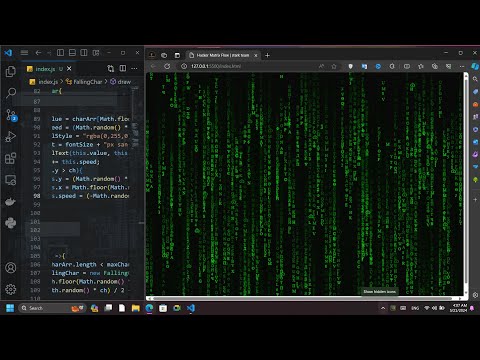The width and height of the screenshot is (480, 360).
Task: Open Run and Debug view
Action: coord(11,136)
